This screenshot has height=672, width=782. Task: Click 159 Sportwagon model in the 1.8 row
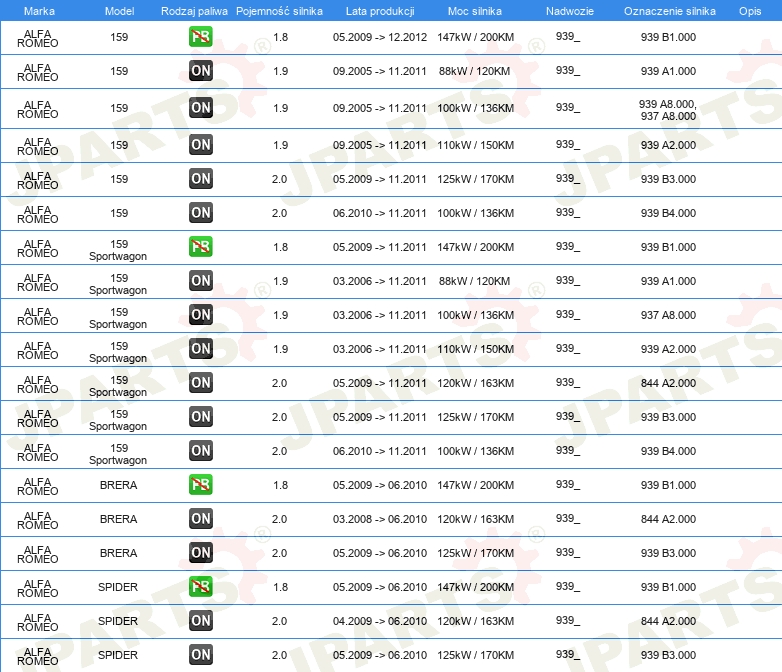click(x=118, y=250)
